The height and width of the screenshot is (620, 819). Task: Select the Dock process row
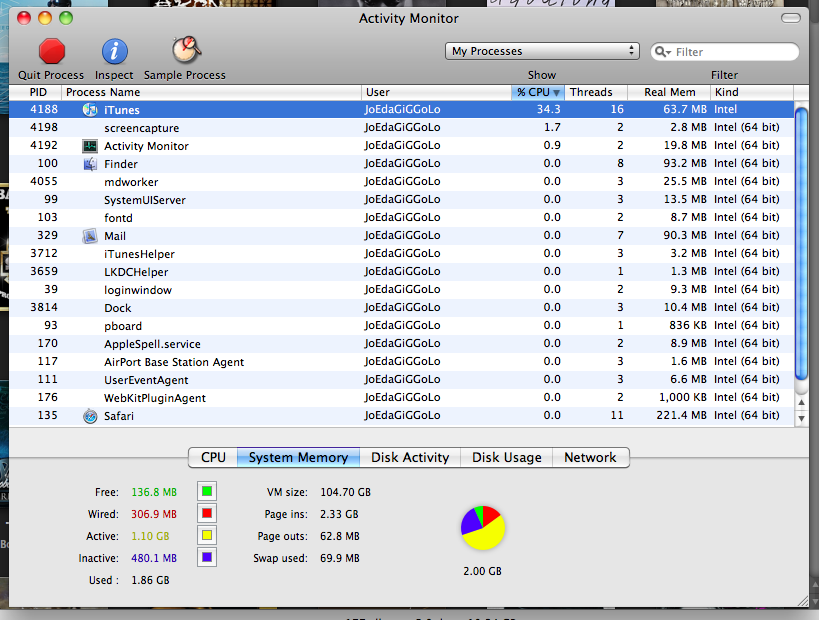pyautogui.click(x=401, y=308)
